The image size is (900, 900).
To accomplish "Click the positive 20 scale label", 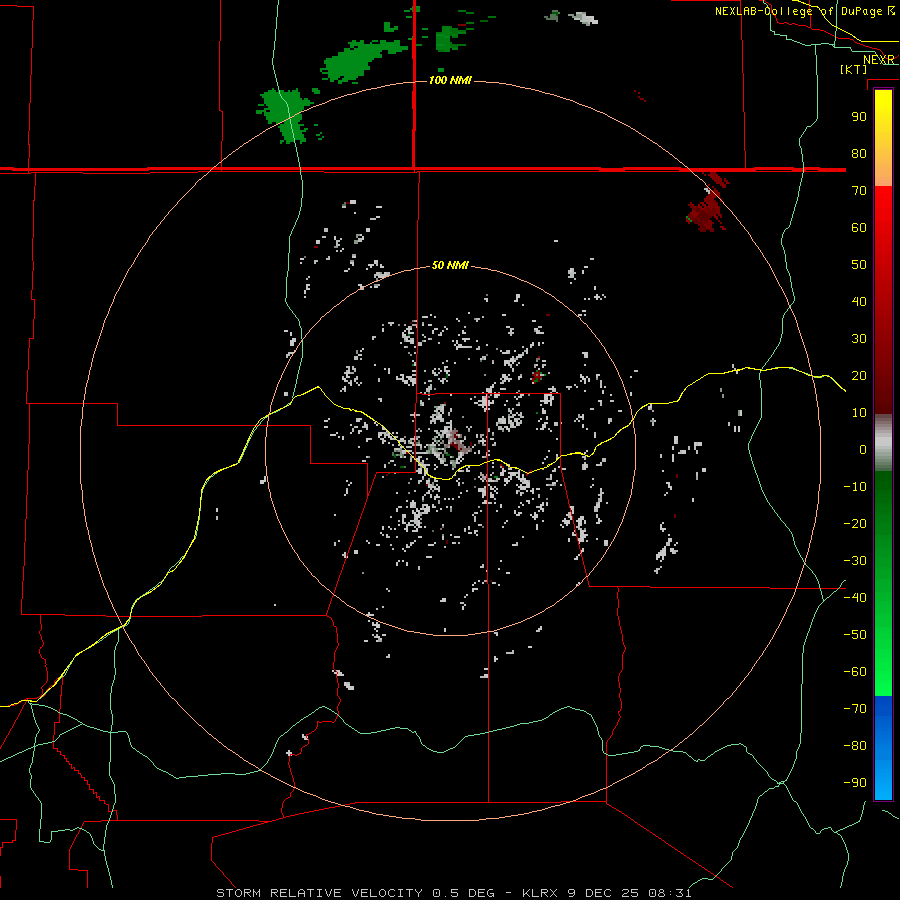I will 859,375.
